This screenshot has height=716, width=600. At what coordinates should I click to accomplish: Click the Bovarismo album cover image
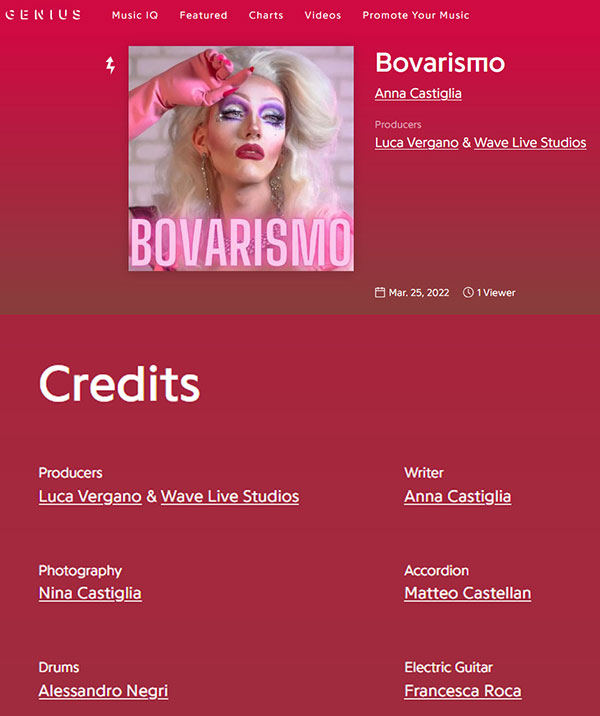[241, 158]
